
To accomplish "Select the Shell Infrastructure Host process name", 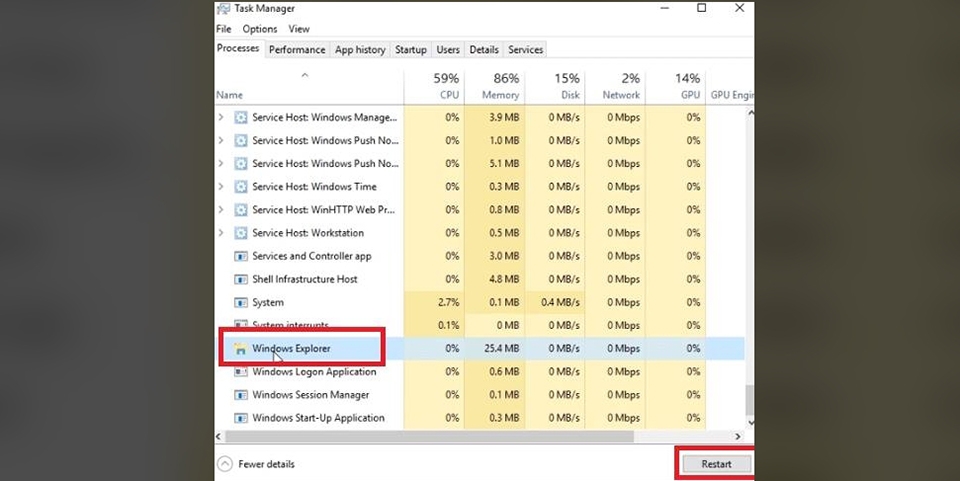I will pyautogui.click(x=305, y=280).
